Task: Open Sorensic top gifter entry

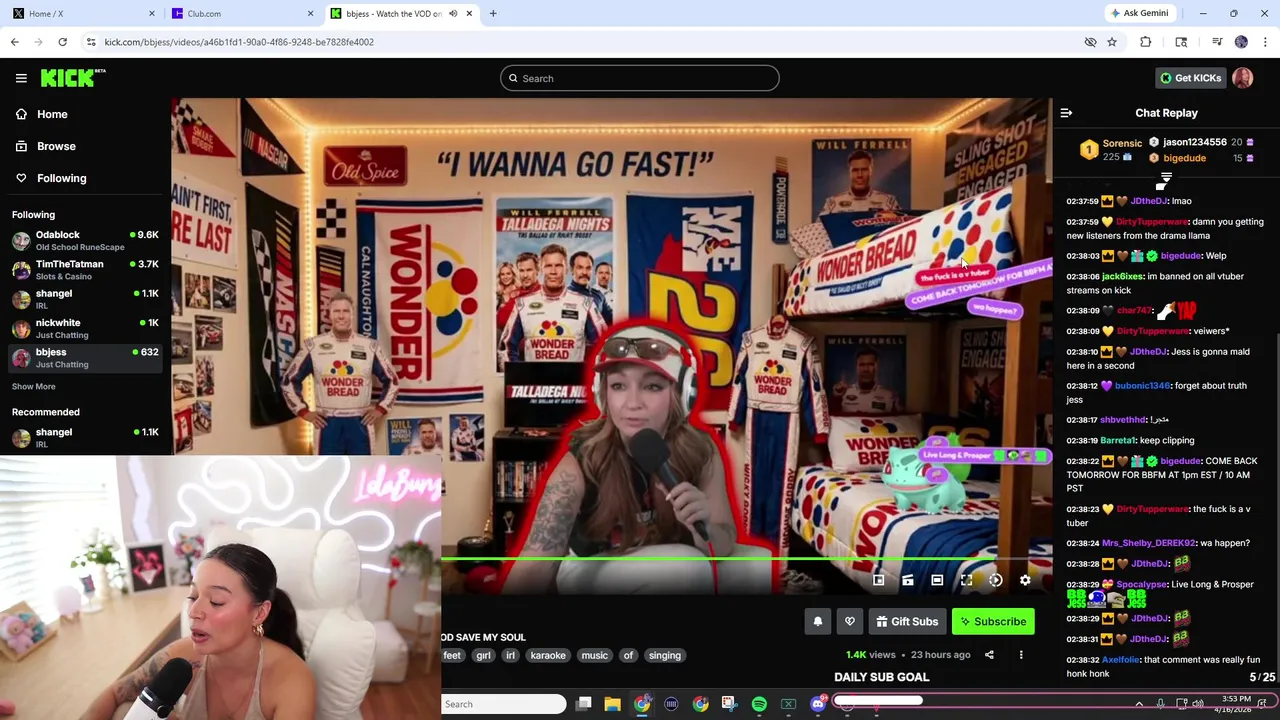Action: click(x=1110, y=150)
